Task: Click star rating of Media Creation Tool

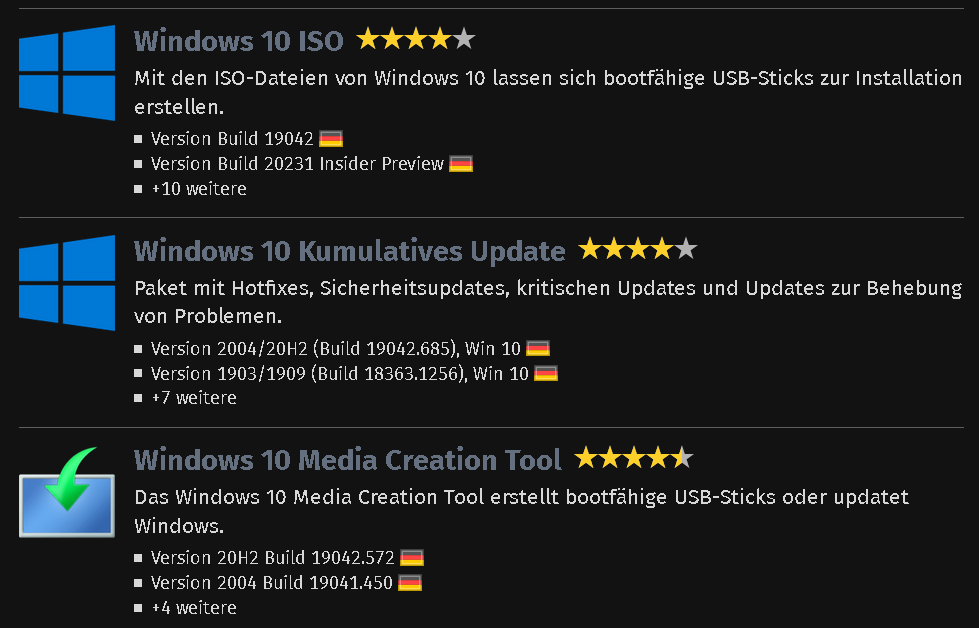Action: [x=633, y=458]
